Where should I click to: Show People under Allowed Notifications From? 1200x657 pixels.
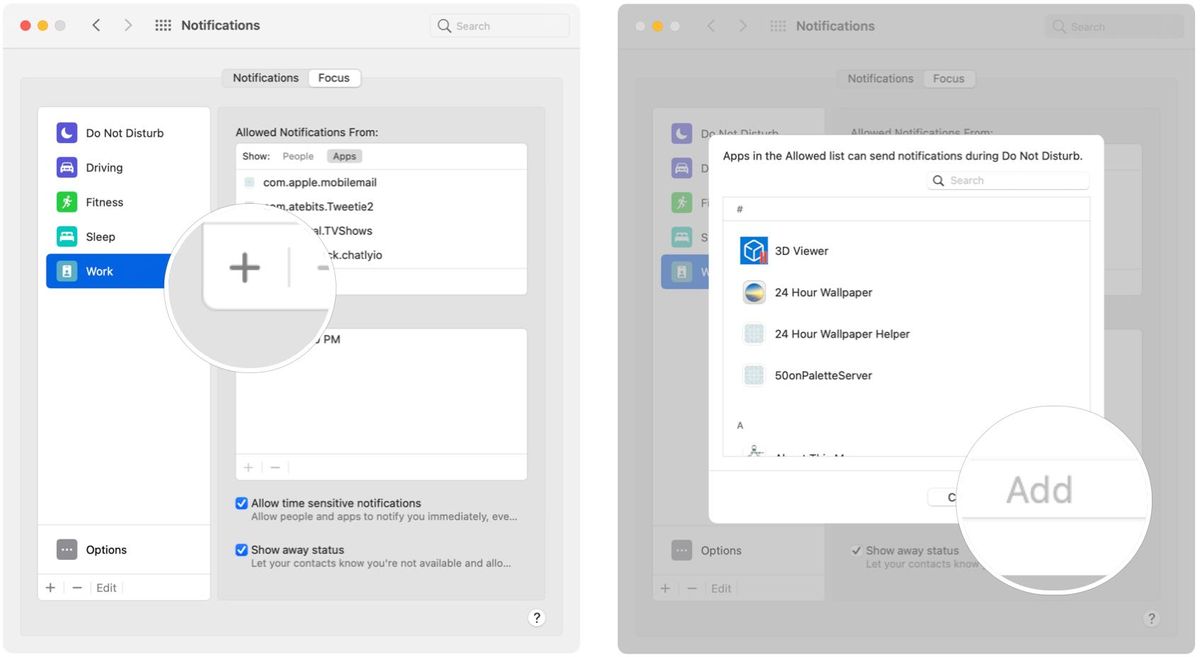[298, 156]
